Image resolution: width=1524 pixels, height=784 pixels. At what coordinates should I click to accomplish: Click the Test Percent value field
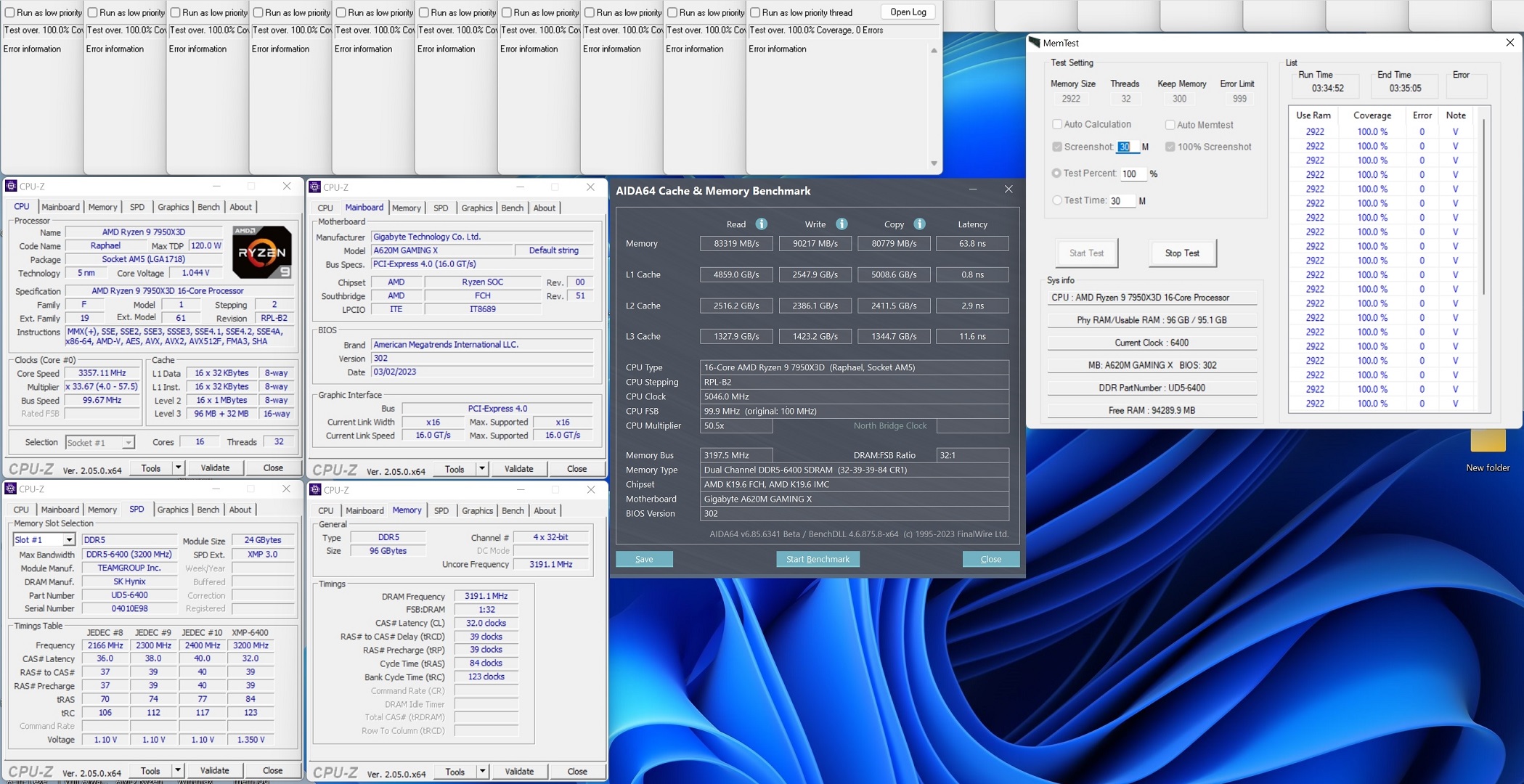(1133, 173)
